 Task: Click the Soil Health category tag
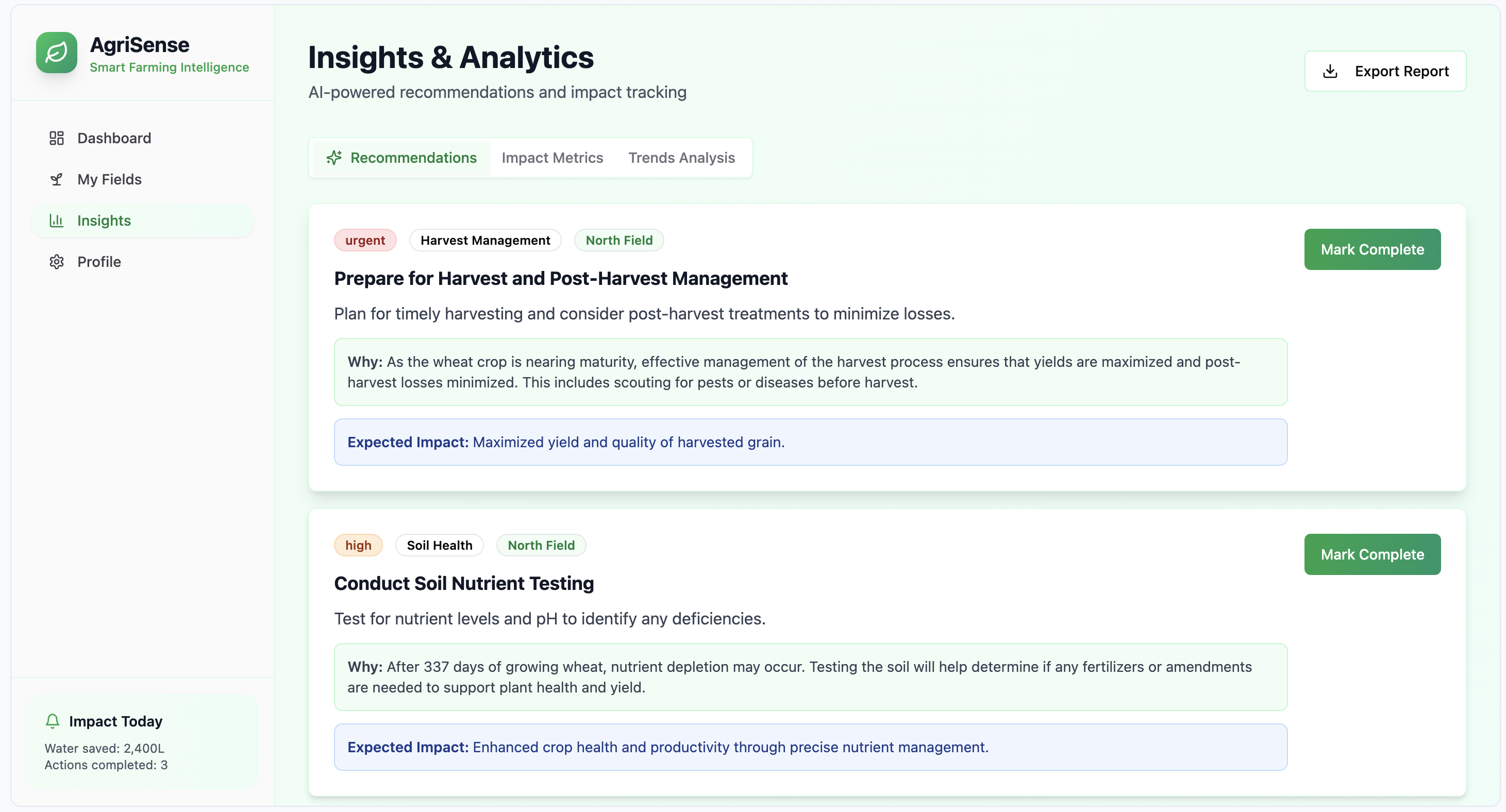(439, 546)
